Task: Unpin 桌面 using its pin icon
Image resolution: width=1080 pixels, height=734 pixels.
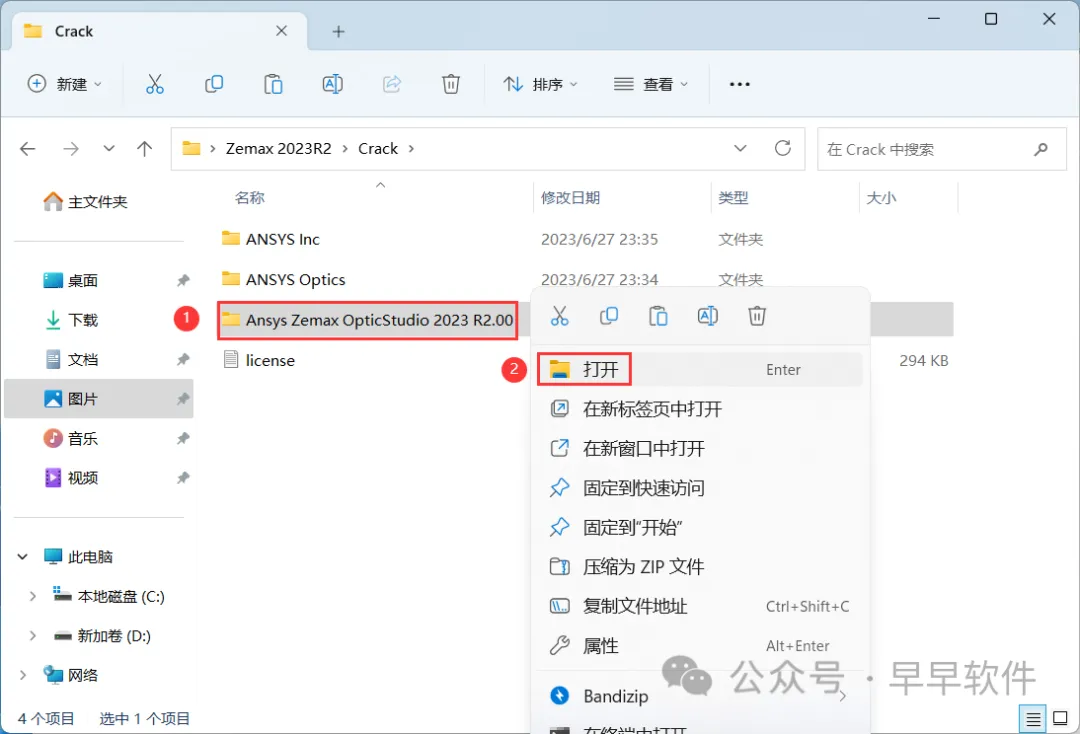Action: click(x=183, y=281)
